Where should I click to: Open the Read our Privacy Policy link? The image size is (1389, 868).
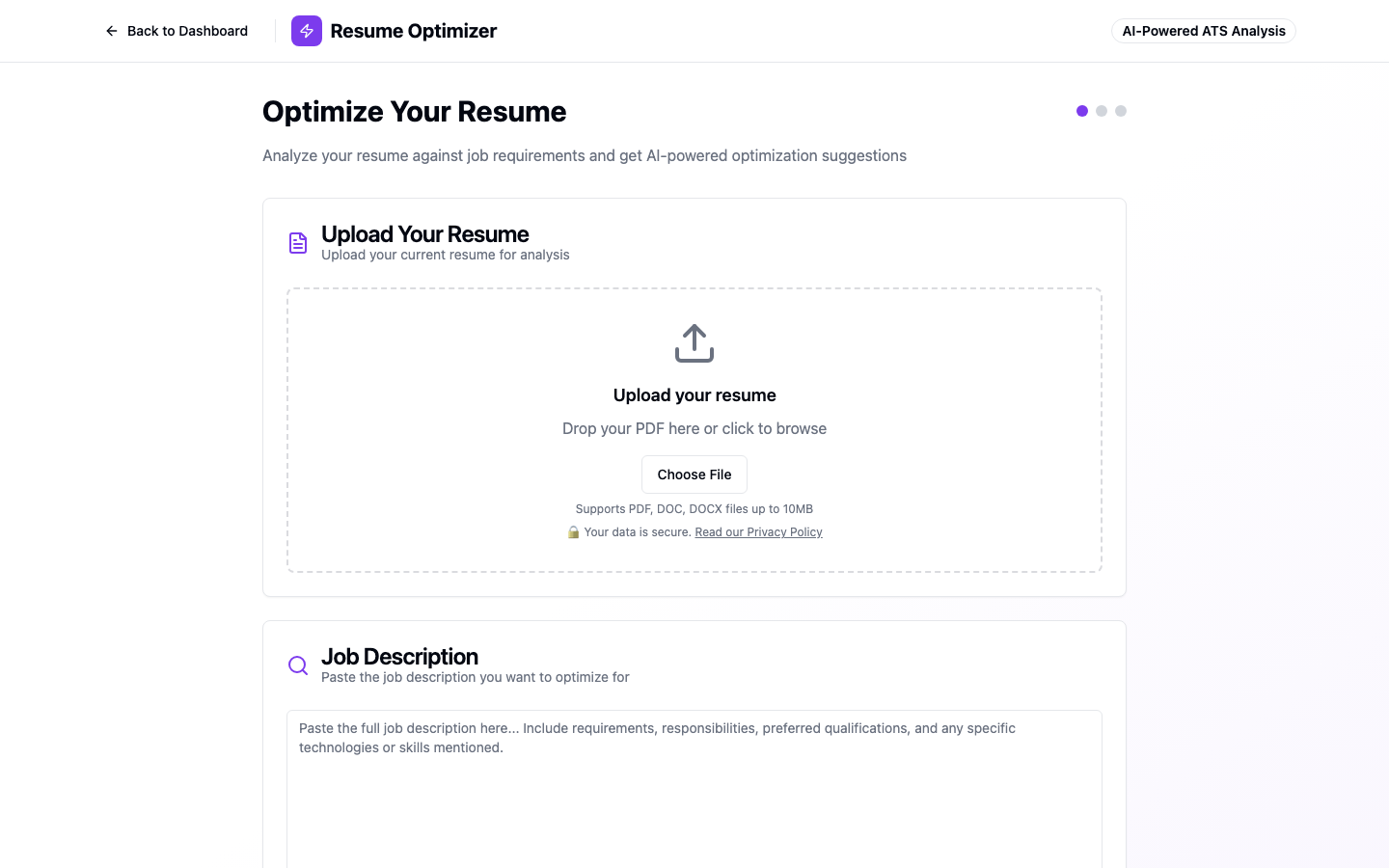point(758,531)
